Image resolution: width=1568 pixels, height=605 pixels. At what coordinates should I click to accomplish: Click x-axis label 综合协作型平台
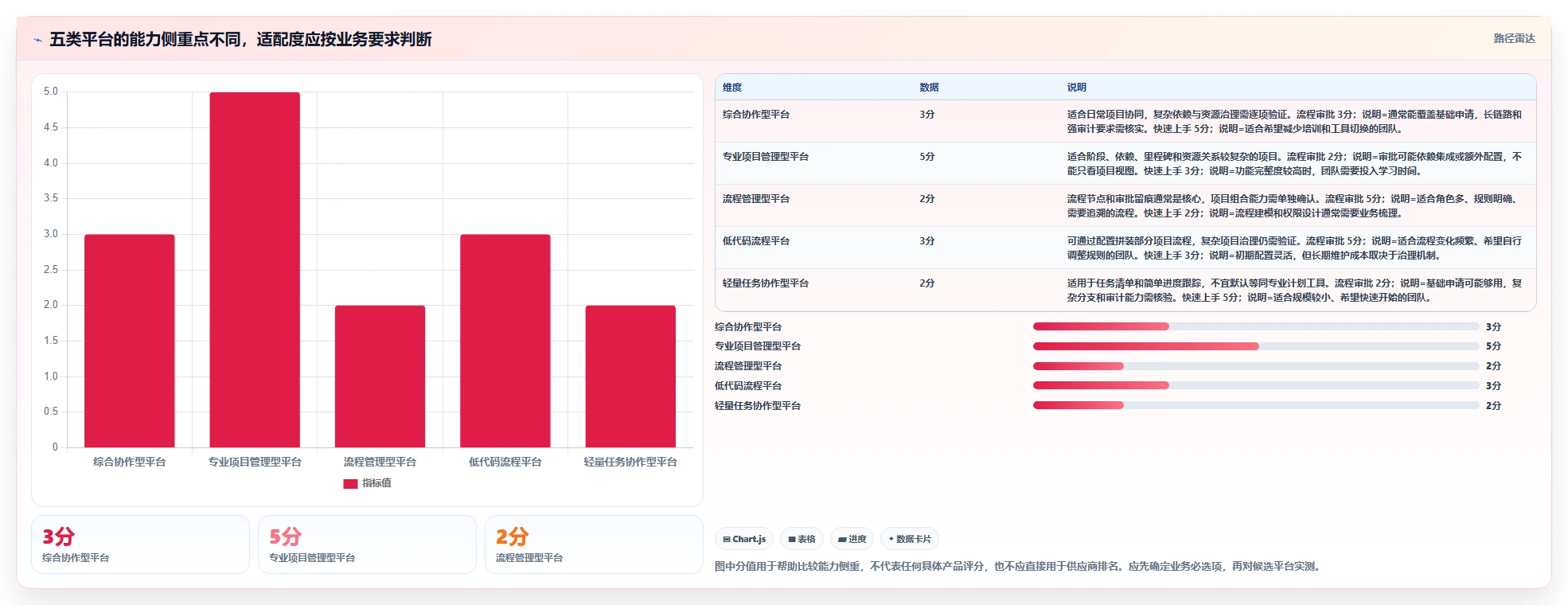129,462
